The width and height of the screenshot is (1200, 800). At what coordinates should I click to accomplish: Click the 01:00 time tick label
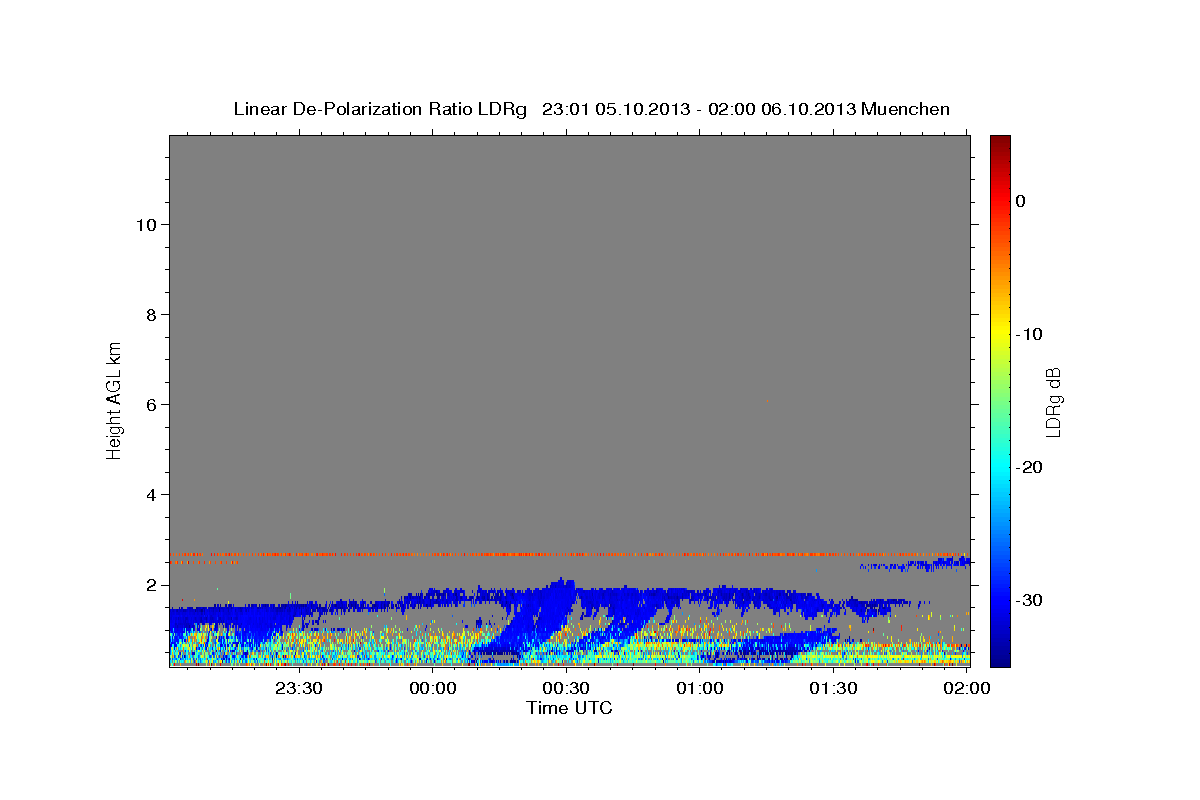(x=700, y=688)
